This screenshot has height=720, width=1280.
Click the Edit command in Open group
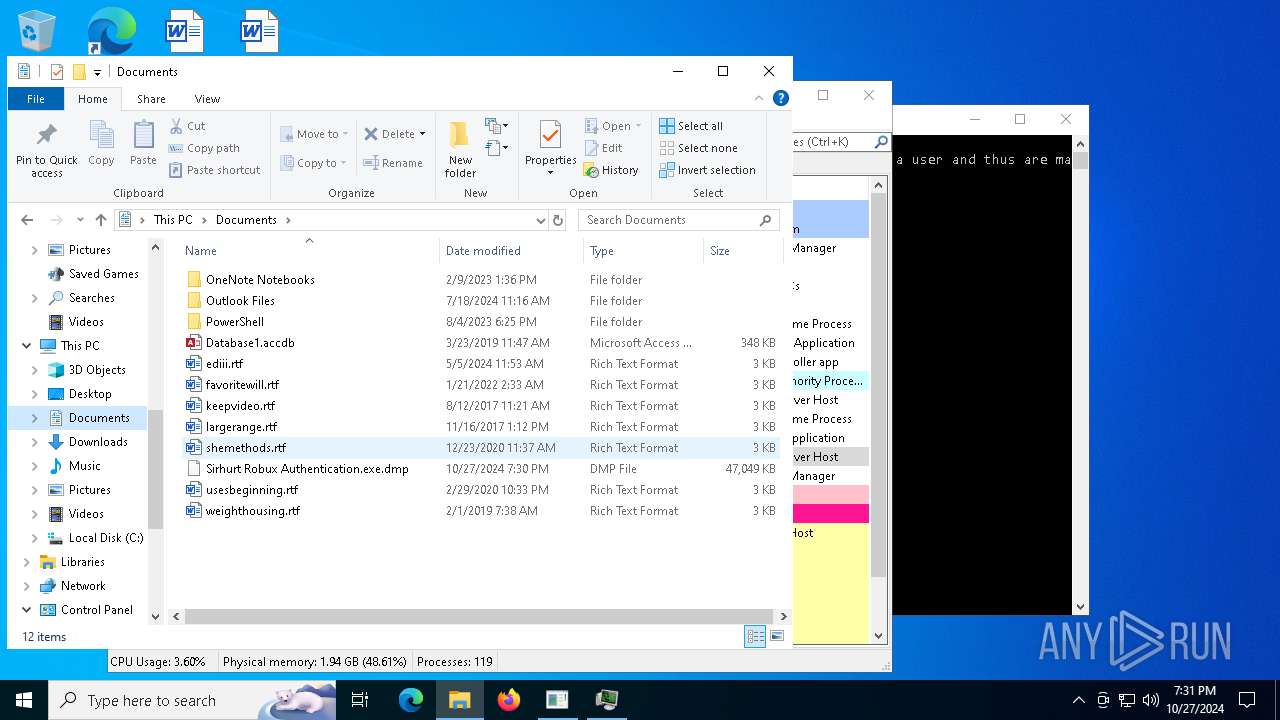tap(604, 148)
